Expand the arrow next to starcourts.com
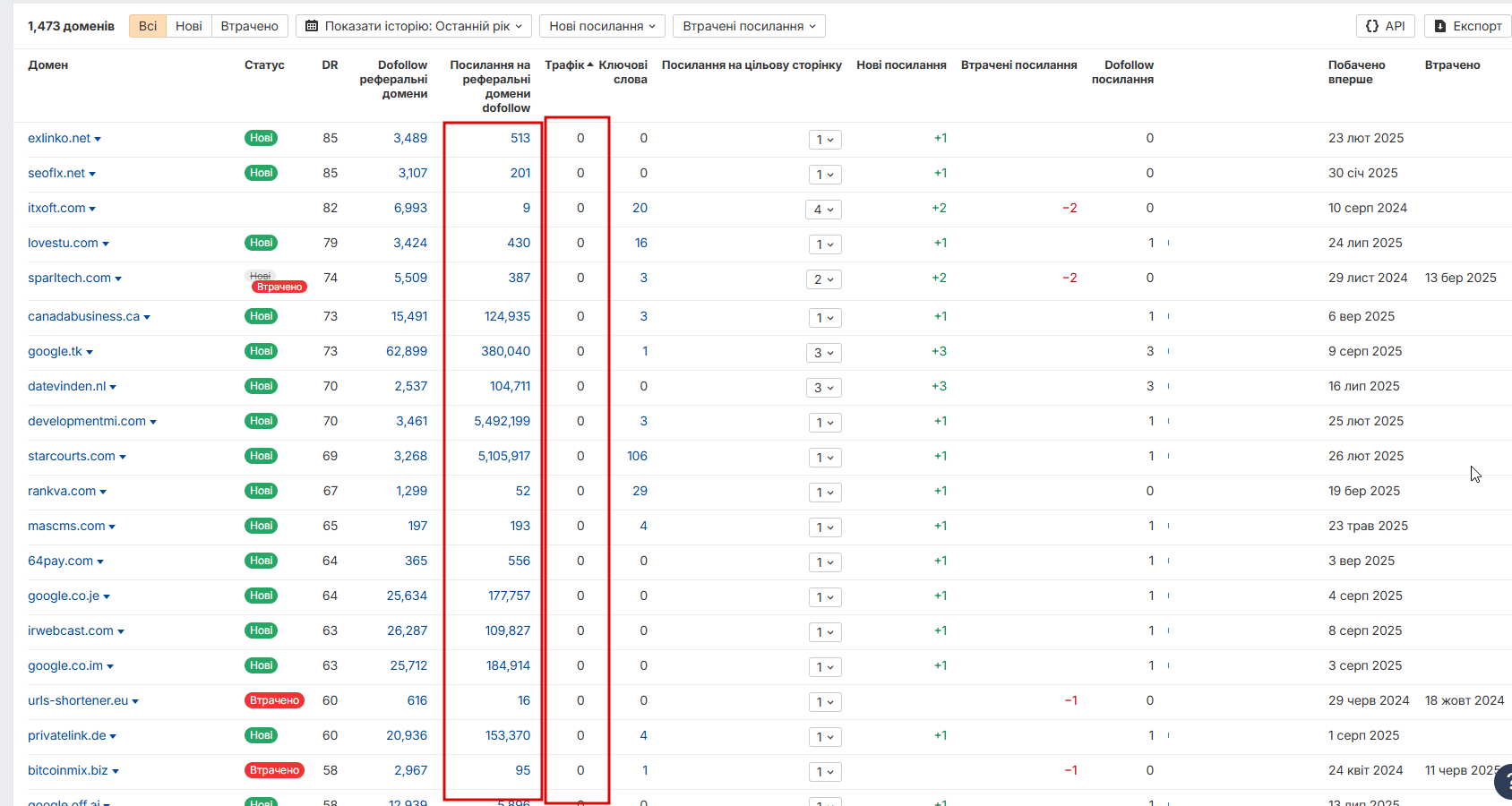This screenshot has width=1512, height=806. pyautogui.click(x=123, y=457)
